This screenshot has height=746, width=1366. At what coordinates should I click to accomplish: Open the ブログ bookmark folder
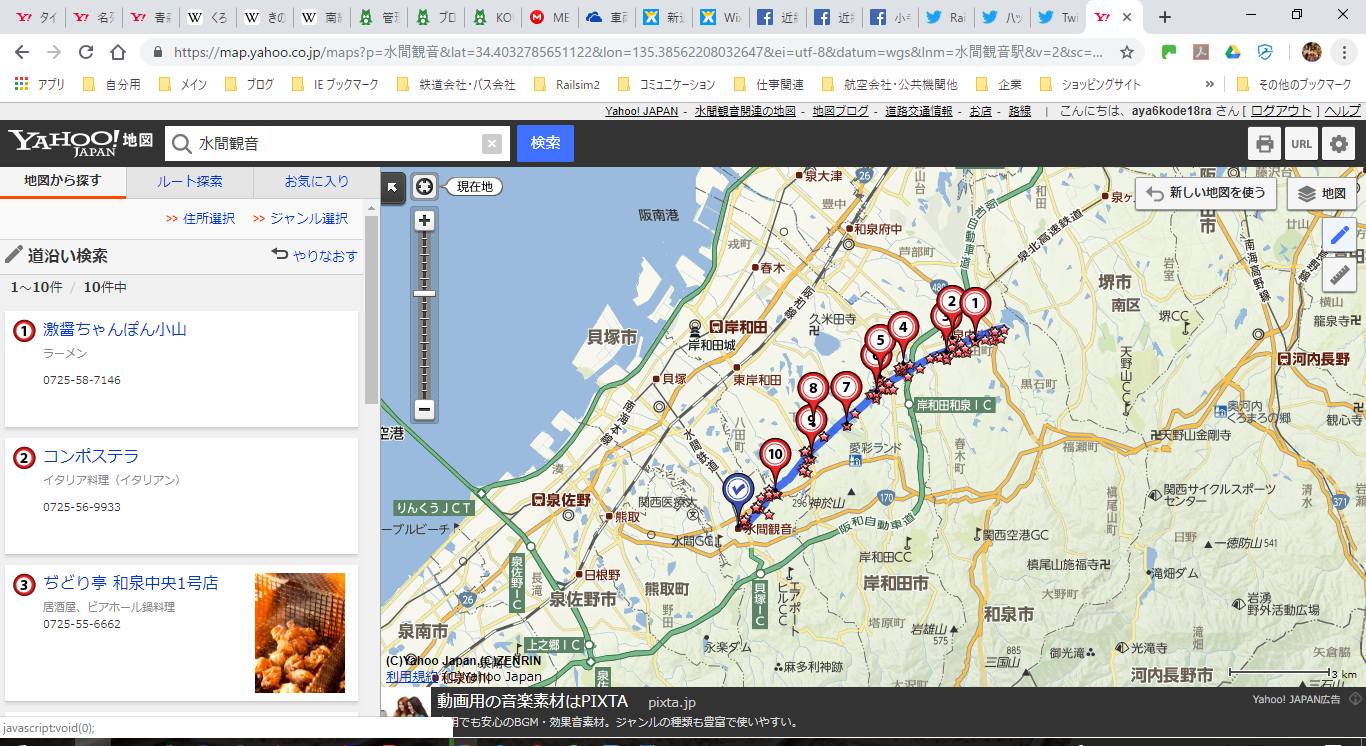249,85
